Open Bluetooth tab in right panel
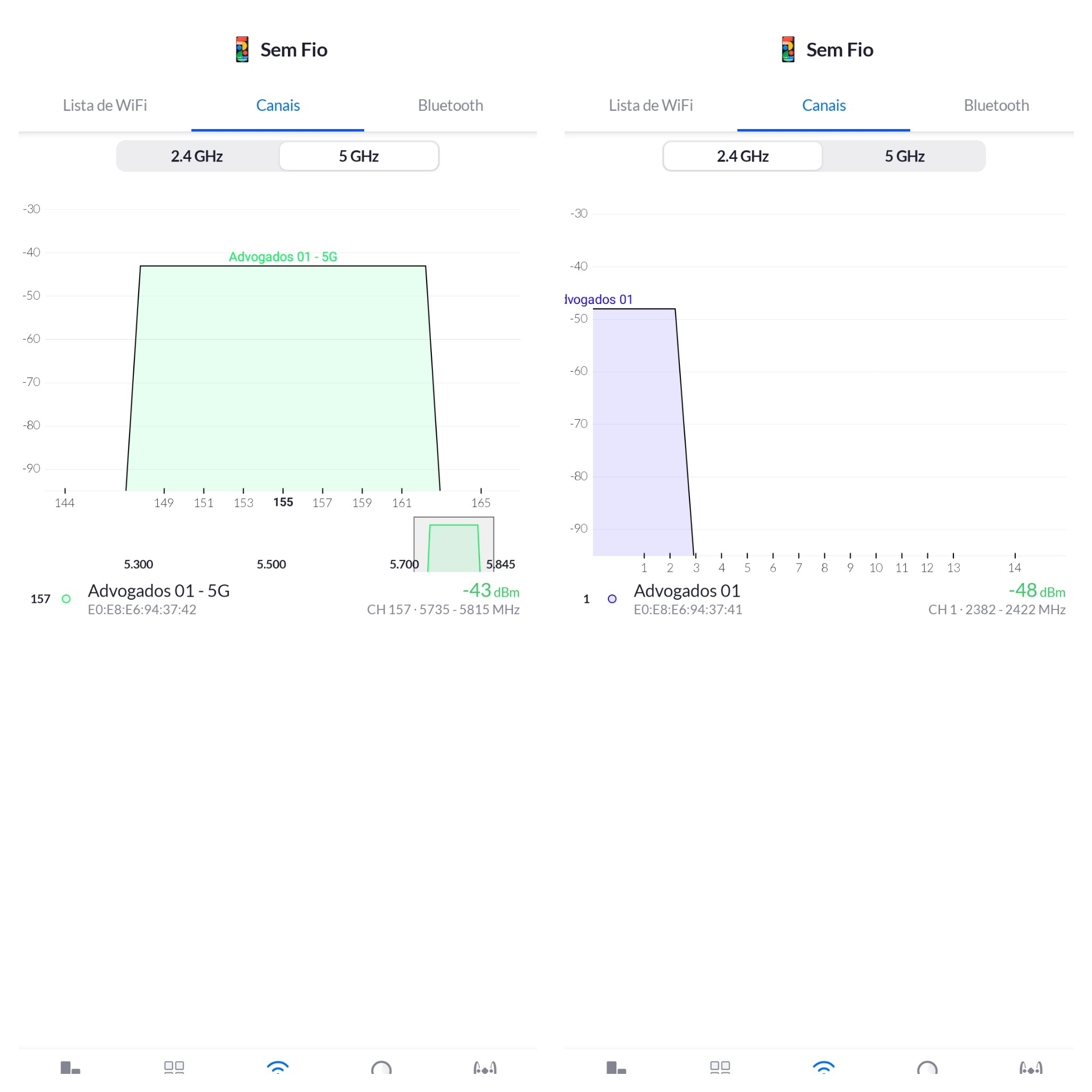 coord(996,106)
